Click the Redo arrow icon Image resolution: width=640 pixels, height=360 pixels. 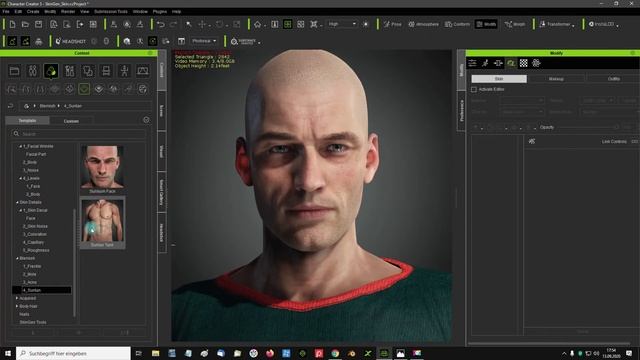pos(173,24)
